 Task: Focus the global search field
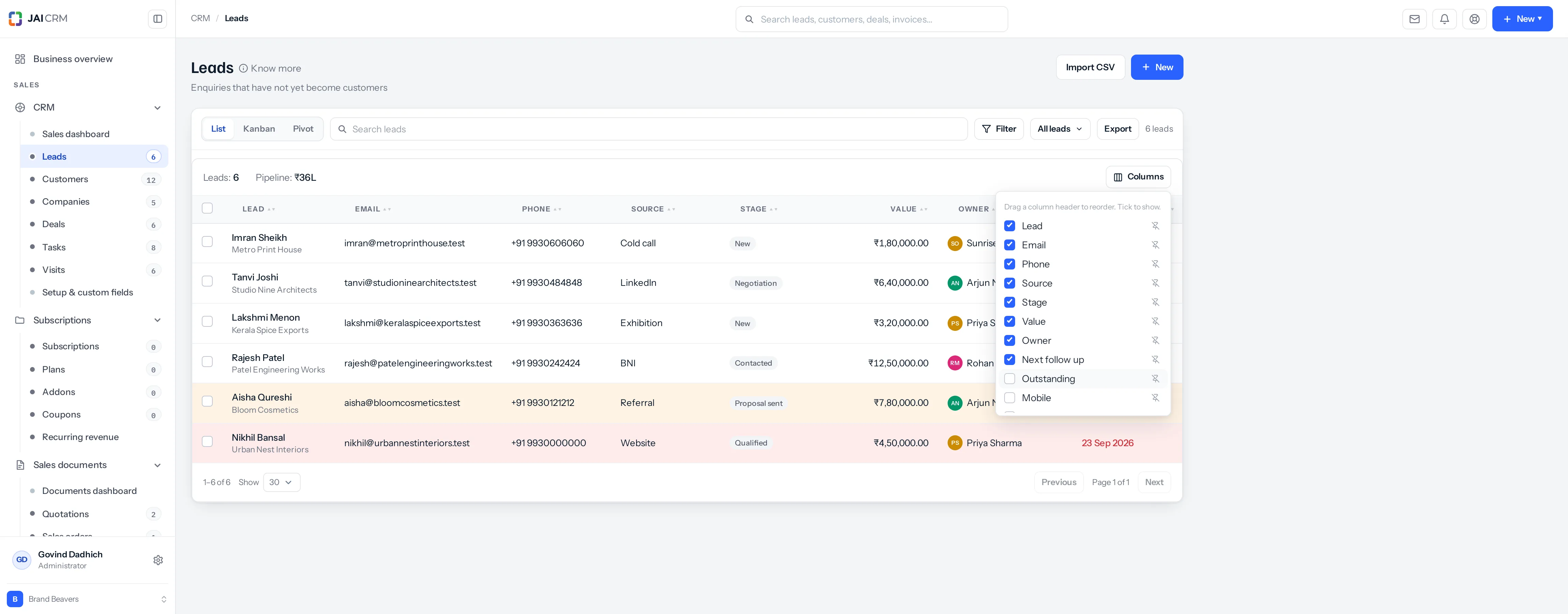pos(872,19)
